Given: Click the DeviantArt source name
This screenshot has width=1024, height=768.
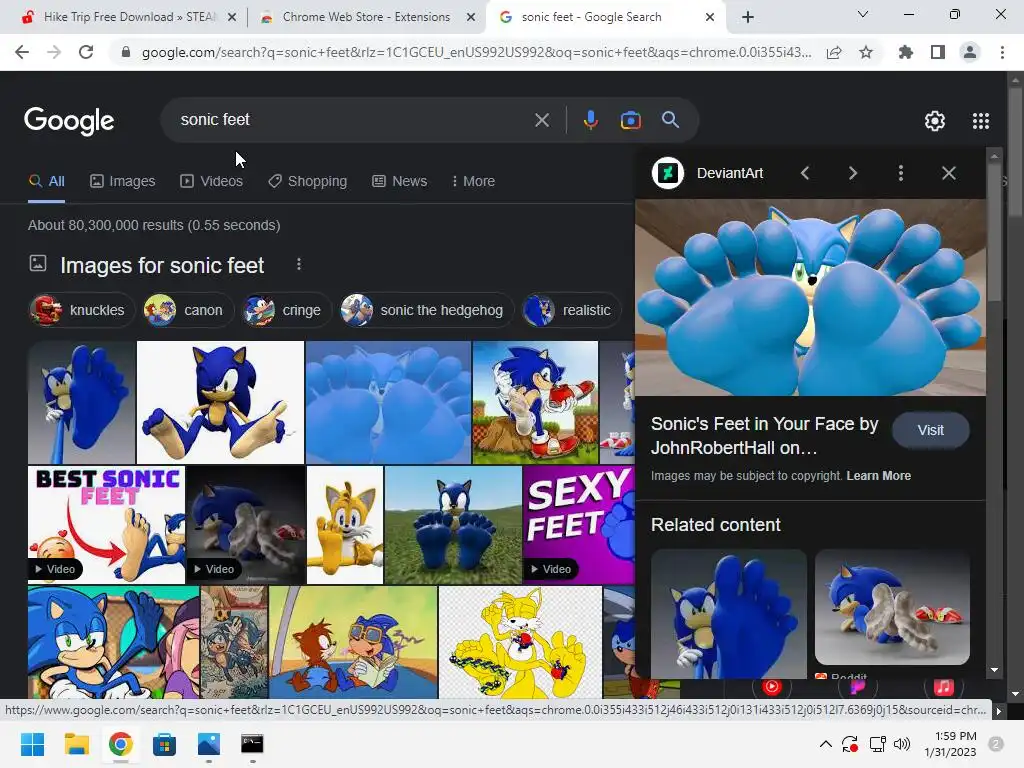Looking at the screenshot, I should pos(729,173).
